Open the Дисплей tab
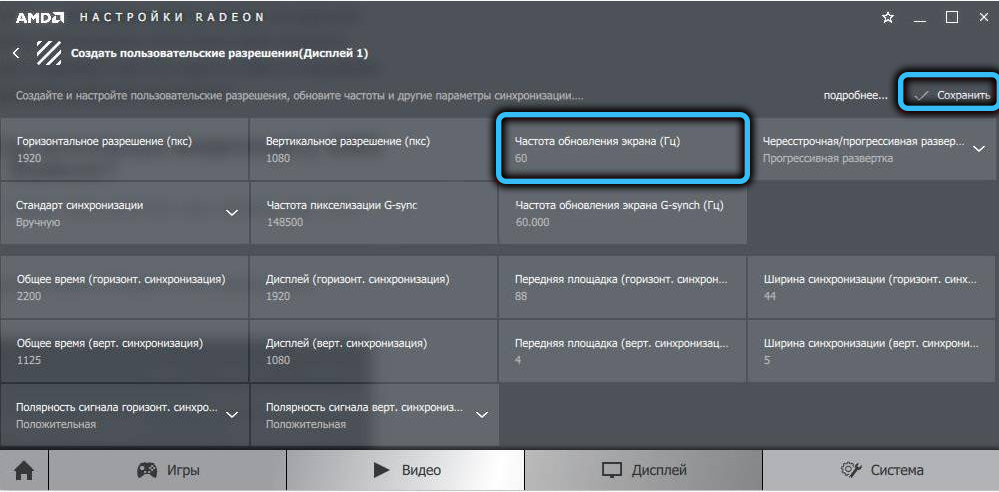The width and height of the screenshot is (999, 492). [643, 470]
